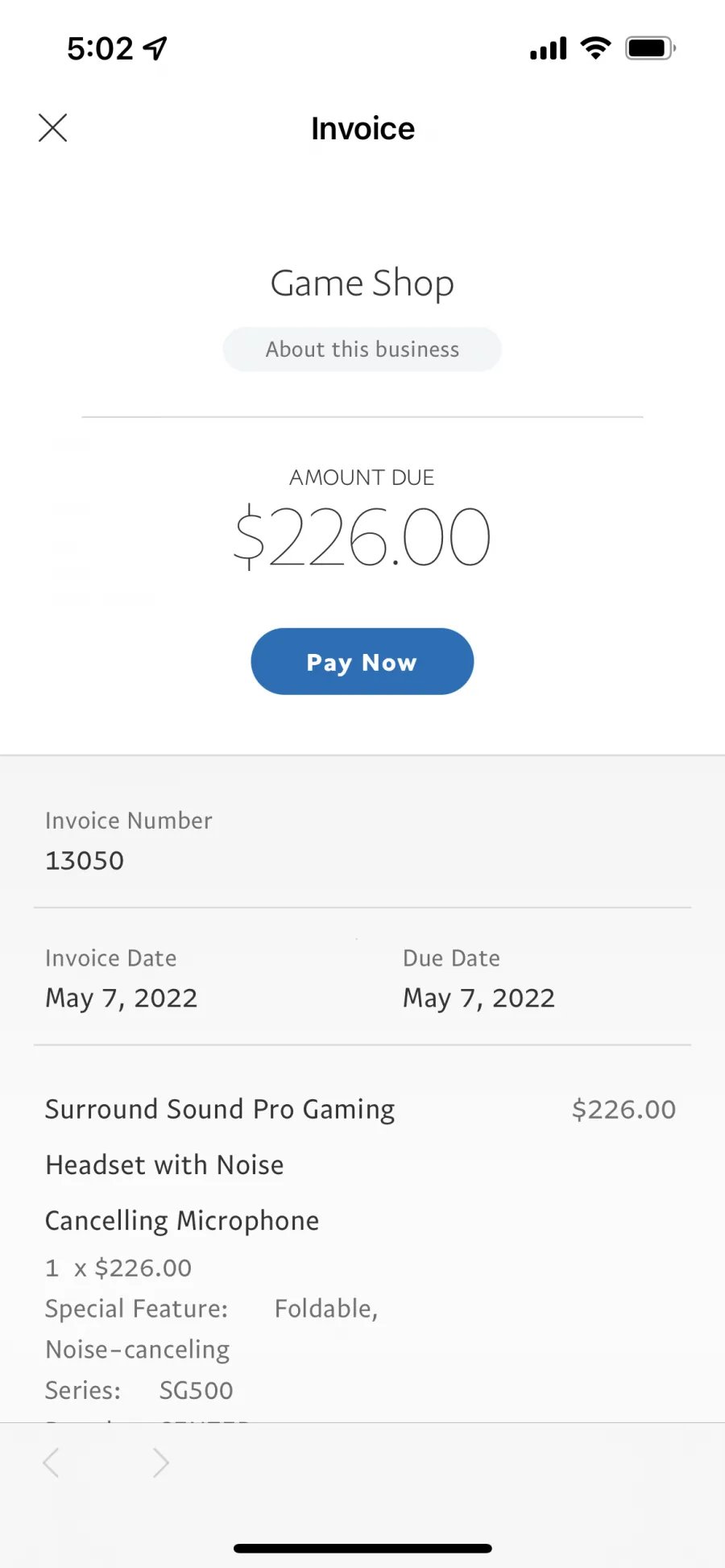Image resolution: width=725 pixels, height=1568 pixels.
Task: Tap the Game Shop business name
Action: pos(362,283)
